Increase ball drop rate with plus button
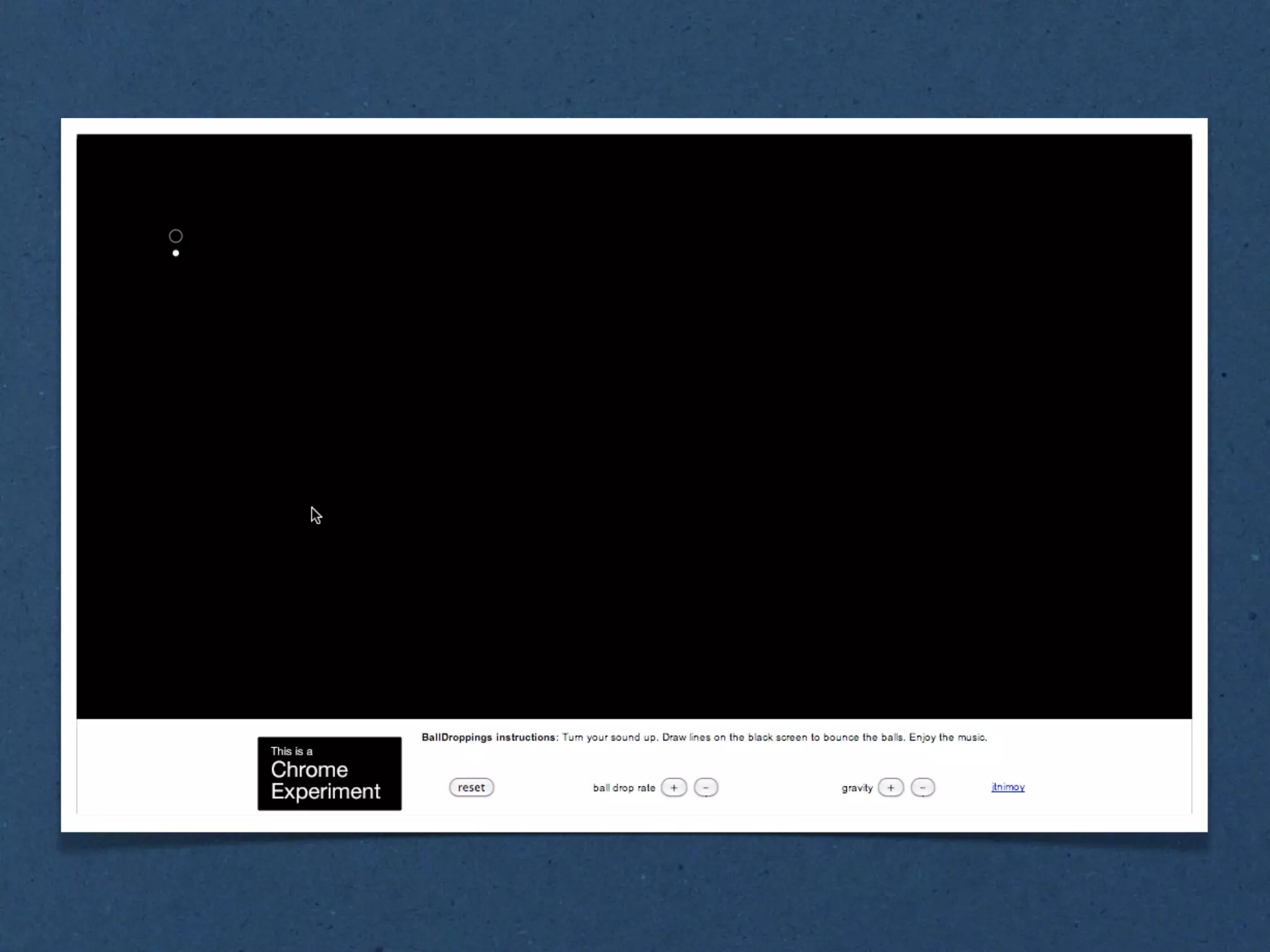This screenshot has width=1270, height=952. (x=673, y=787)
